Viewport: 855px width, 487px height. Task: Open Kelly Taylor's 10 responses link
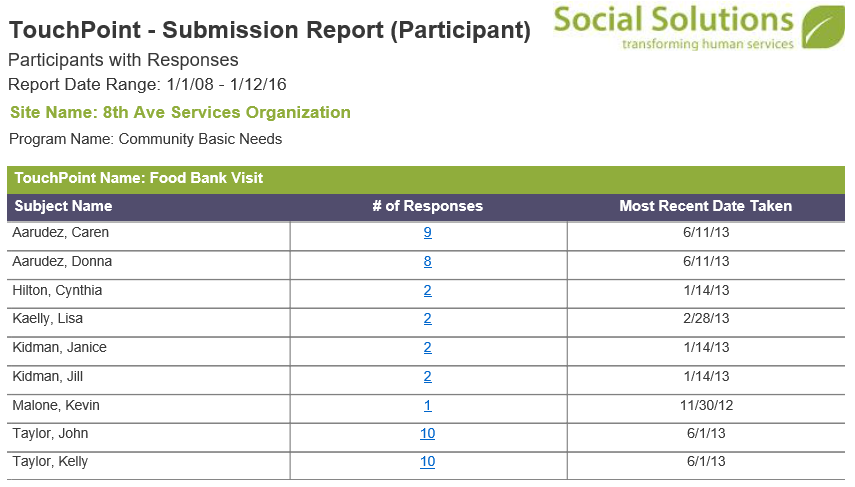428,462
